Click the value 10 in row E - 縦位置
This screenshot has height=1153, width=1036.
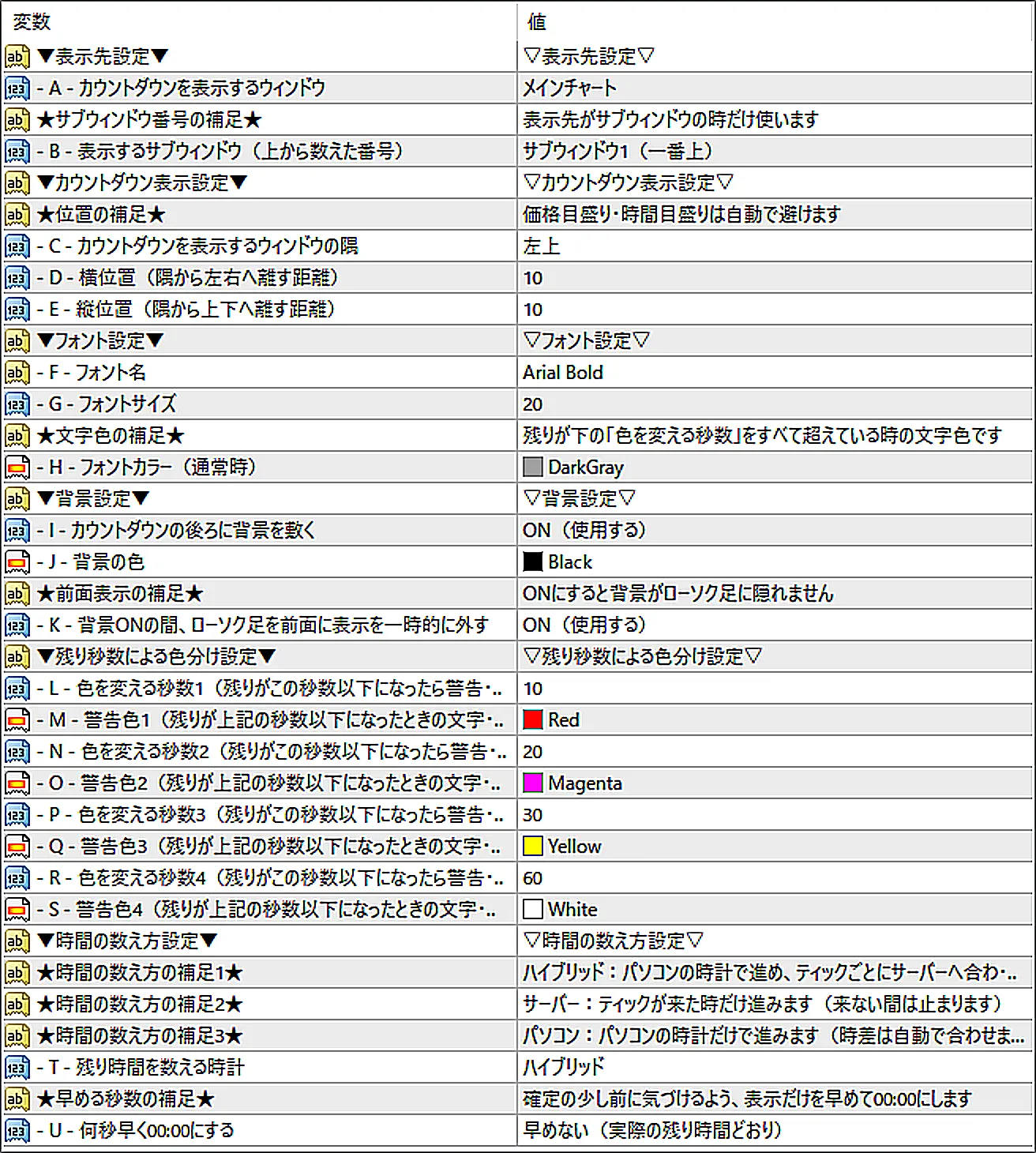[x=533, y=310]
